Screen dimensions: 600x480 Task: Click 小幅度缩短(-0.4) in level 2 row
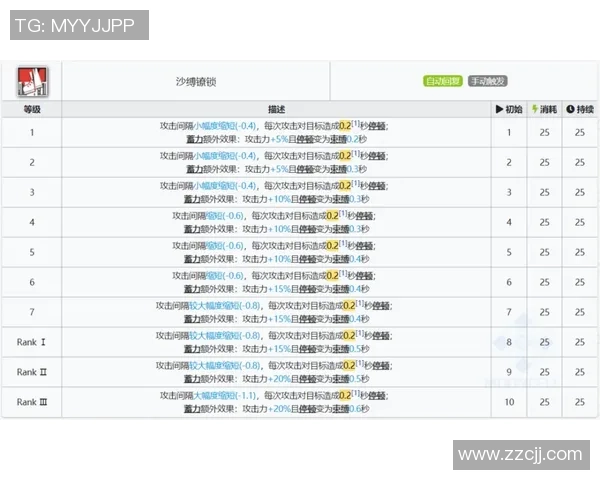coord(225,156)
